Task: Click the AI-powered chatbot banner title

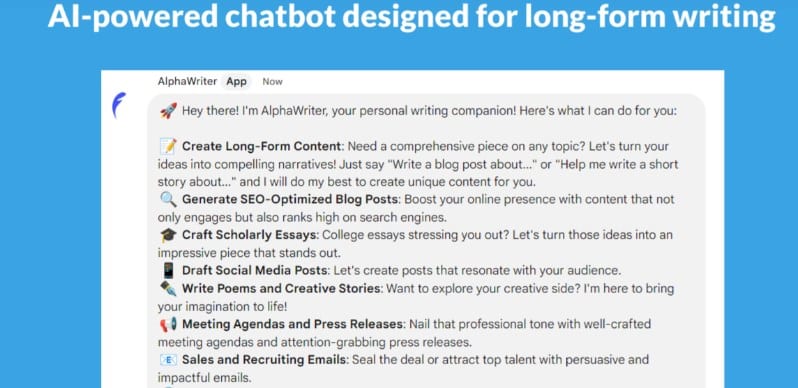Action: click(412, 17)
